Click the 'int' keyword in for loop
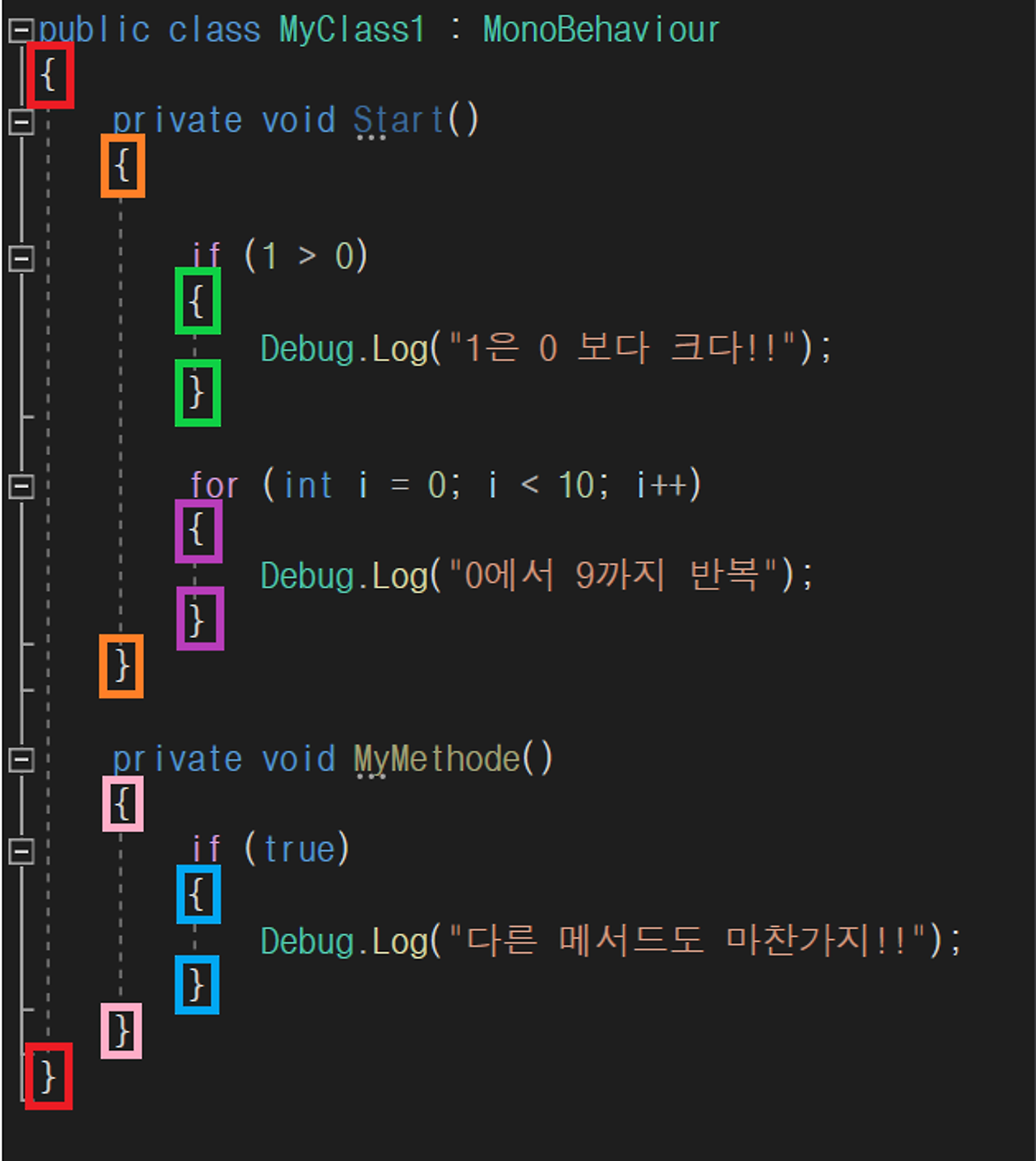The image size is (1036, 1161). click(308, 486)
